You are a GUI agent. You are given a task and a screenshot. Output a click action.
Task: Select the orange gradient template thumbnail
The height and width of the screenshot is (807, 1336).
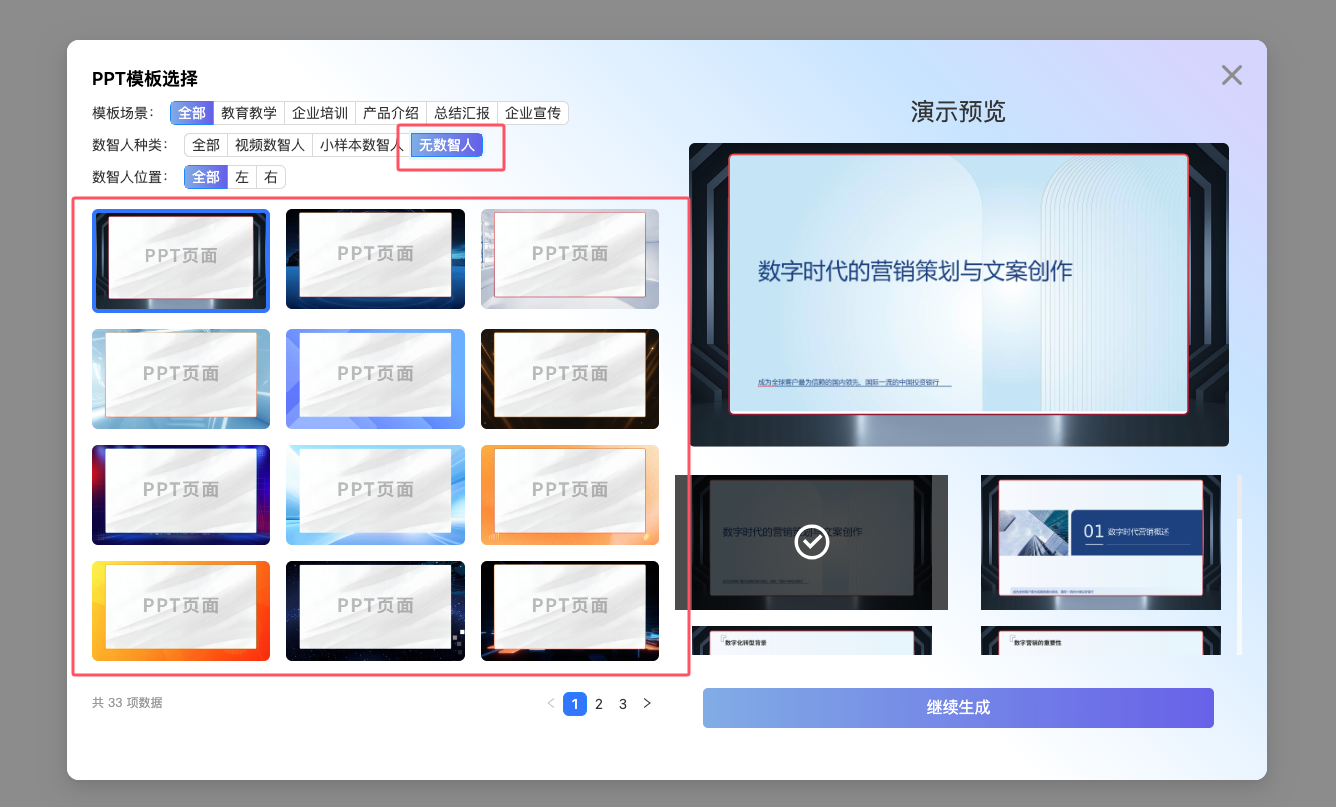(570, 495)
